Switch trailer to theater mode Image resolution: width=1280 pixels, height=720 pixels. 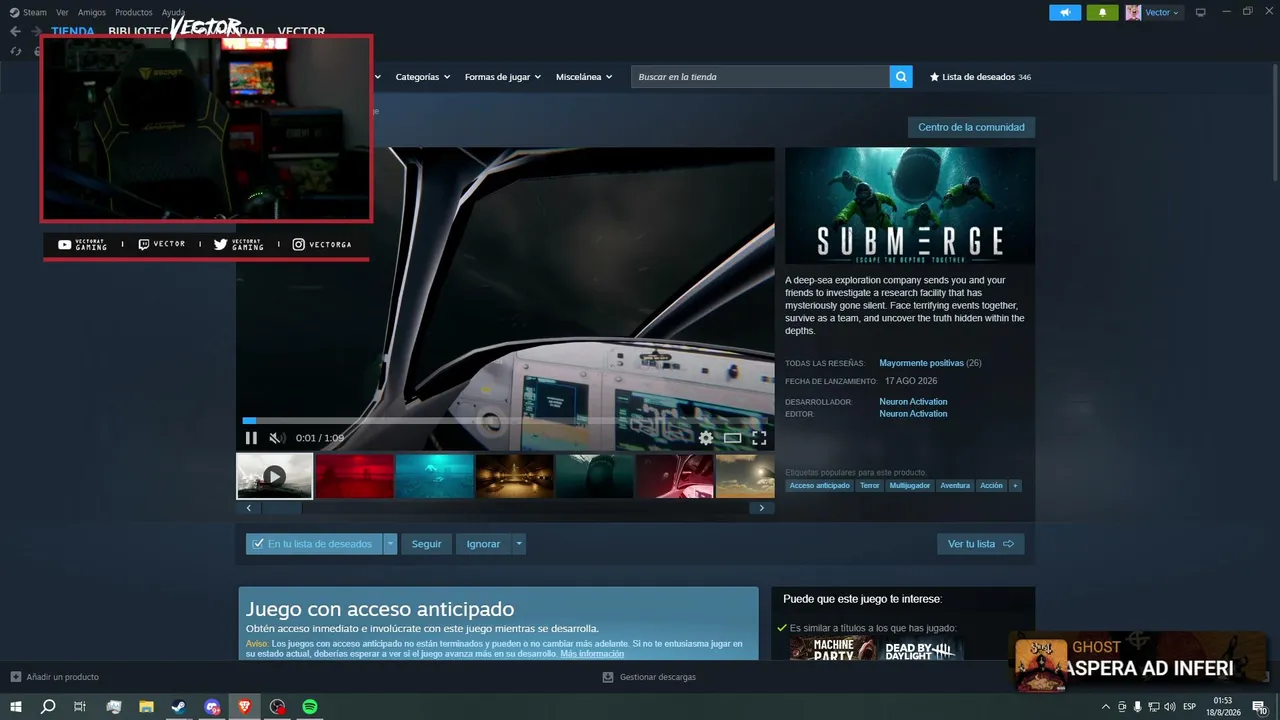[733, 438]
